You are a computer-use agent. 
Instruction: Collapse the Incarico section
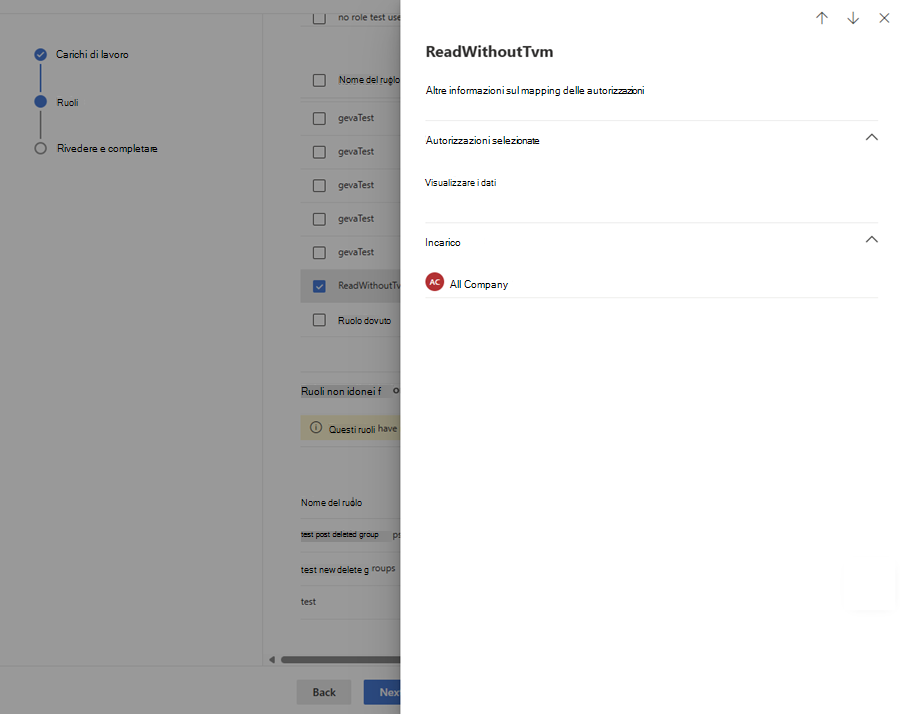click(871, 239)
